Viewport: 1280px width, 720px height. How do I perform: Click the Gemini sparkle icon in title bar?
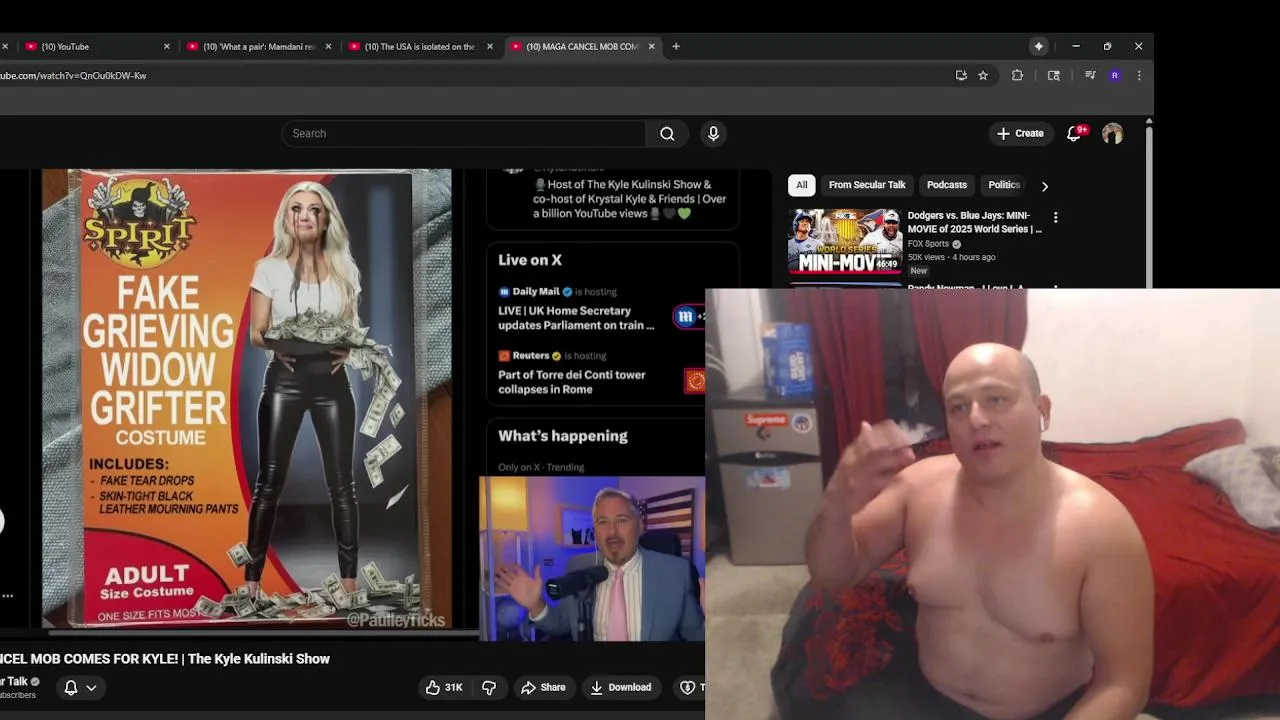pos(1039,46)
